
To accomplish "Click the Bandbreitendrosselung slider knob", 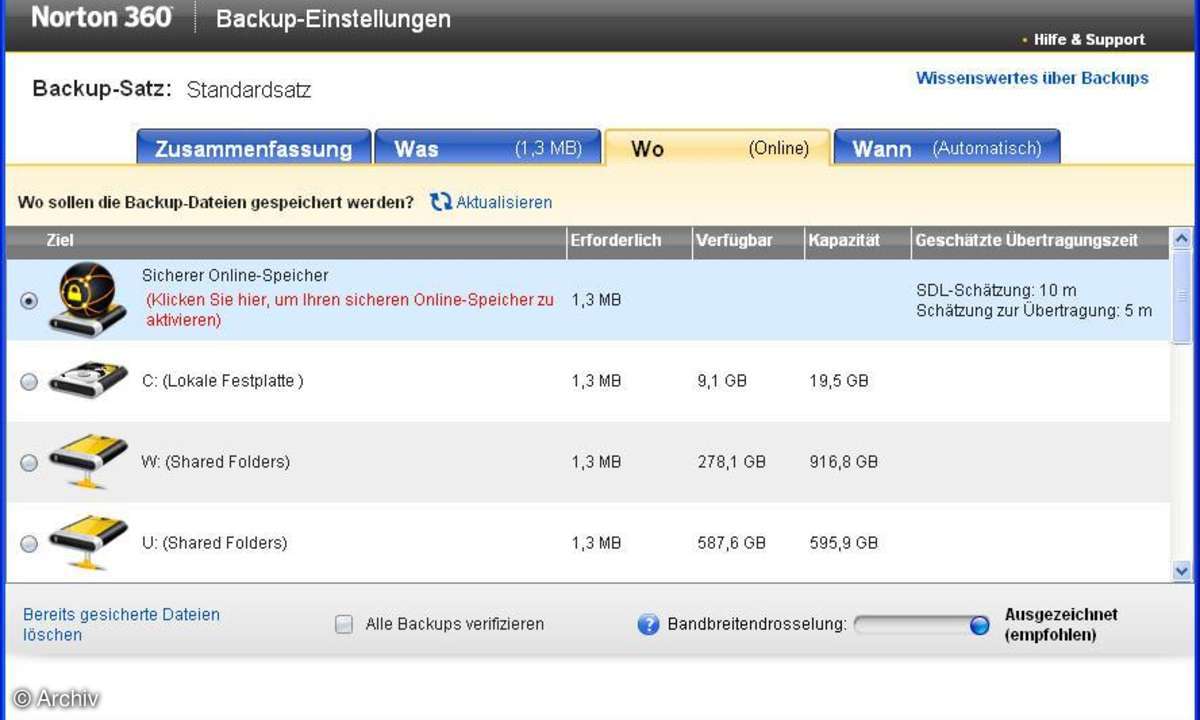I will tap(980, 625).
